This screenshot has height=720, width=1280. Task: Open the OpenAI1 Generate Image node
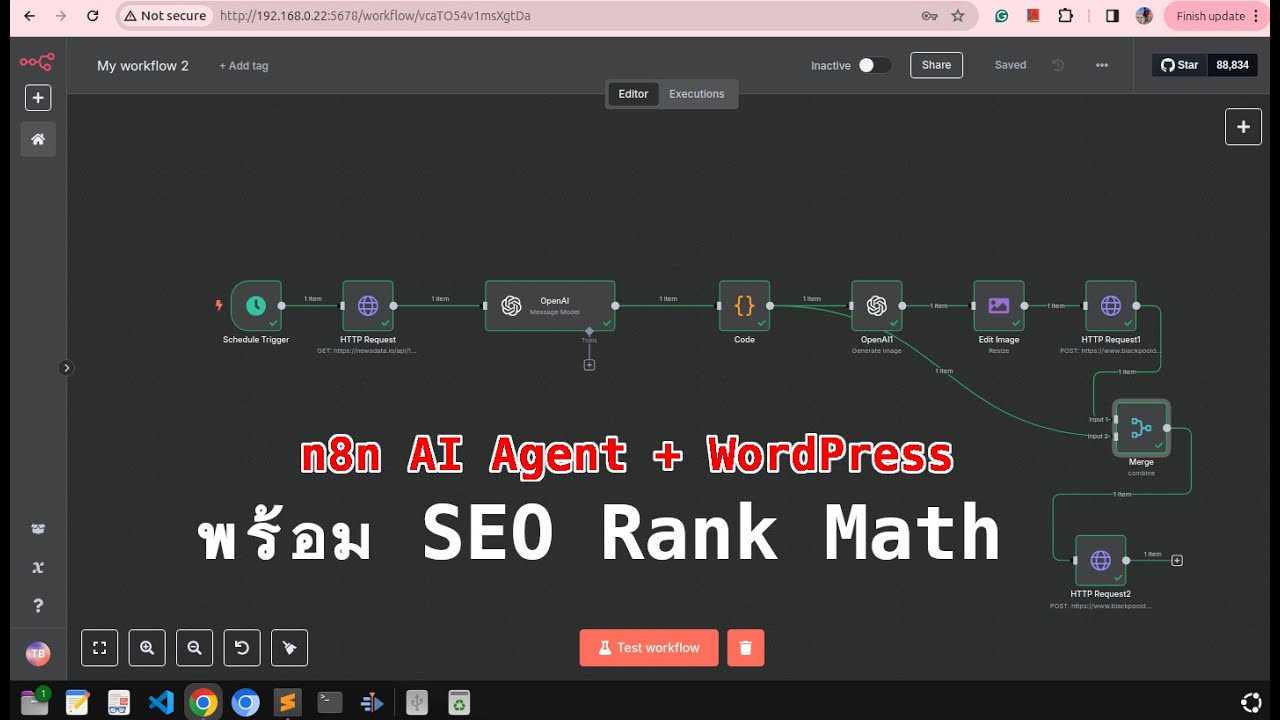[877, 306]
